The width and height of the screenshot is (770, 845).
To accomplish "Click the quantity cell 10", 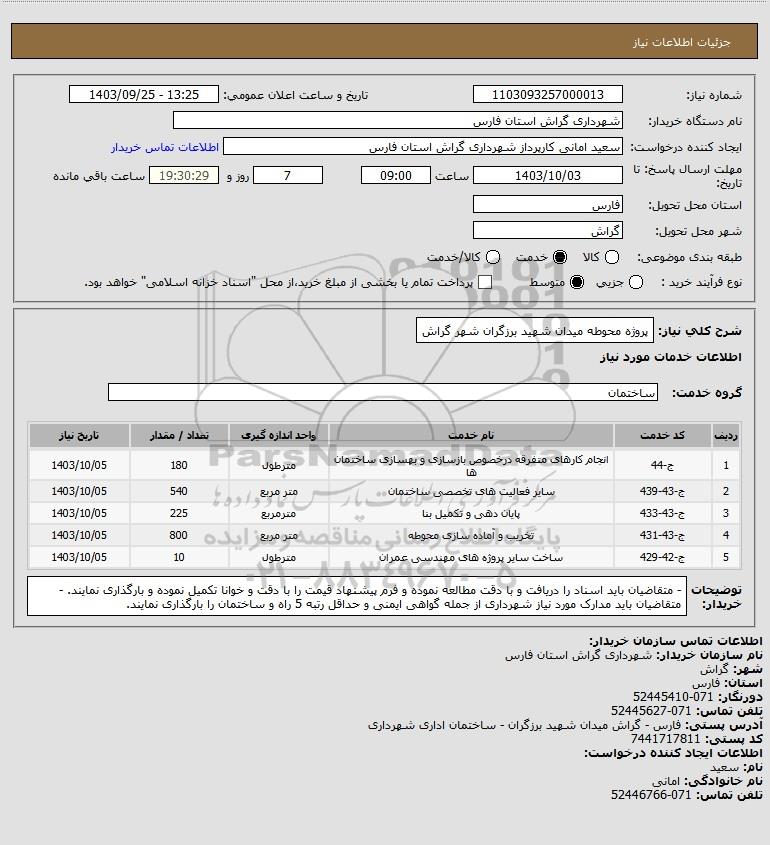I will tap(179, 557).
